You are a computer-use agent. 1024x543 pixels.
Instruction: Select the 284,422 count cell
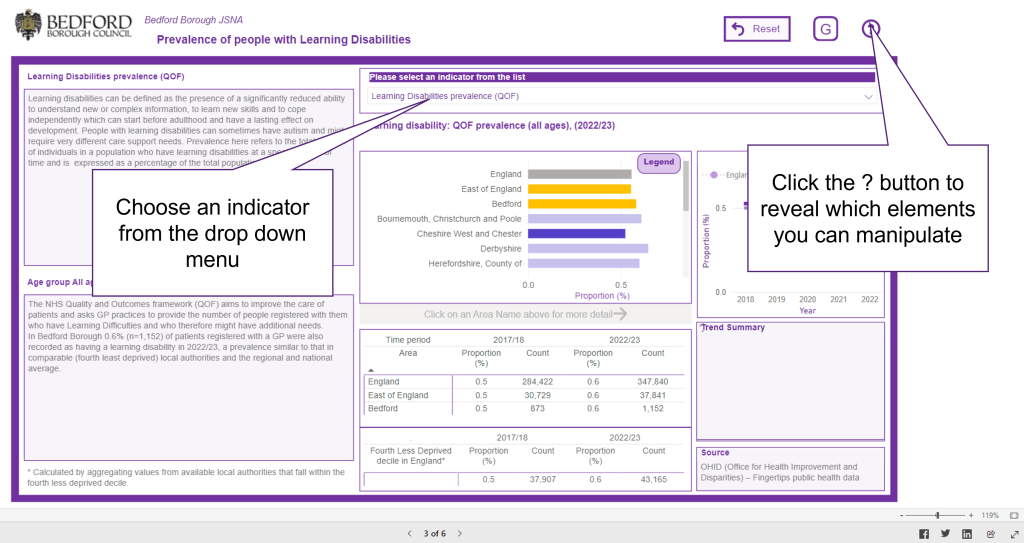(x=537, y=382)
